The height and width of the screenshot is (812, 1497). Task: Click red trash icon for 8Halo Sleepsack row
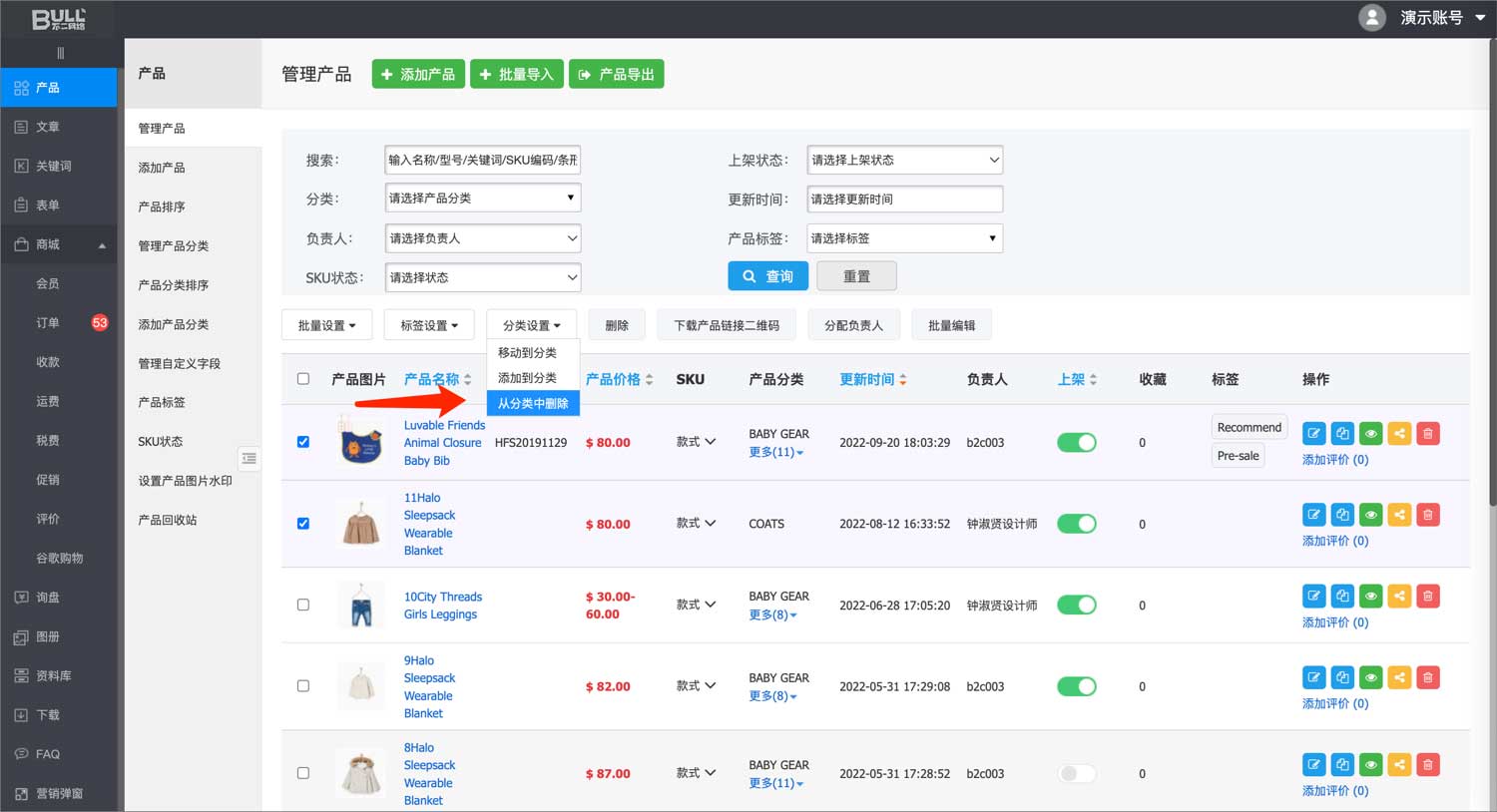coord(1428,765)
